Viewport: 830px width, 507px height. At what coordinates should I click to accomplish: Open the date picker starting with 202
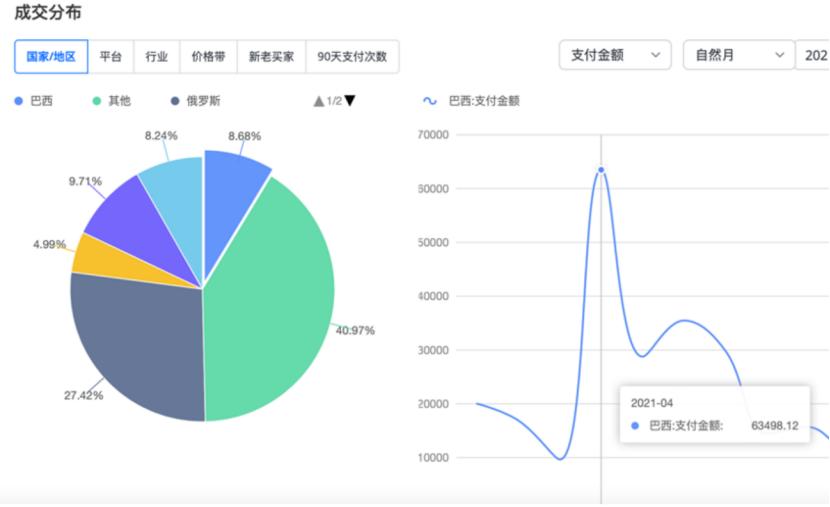pos(813,56)
